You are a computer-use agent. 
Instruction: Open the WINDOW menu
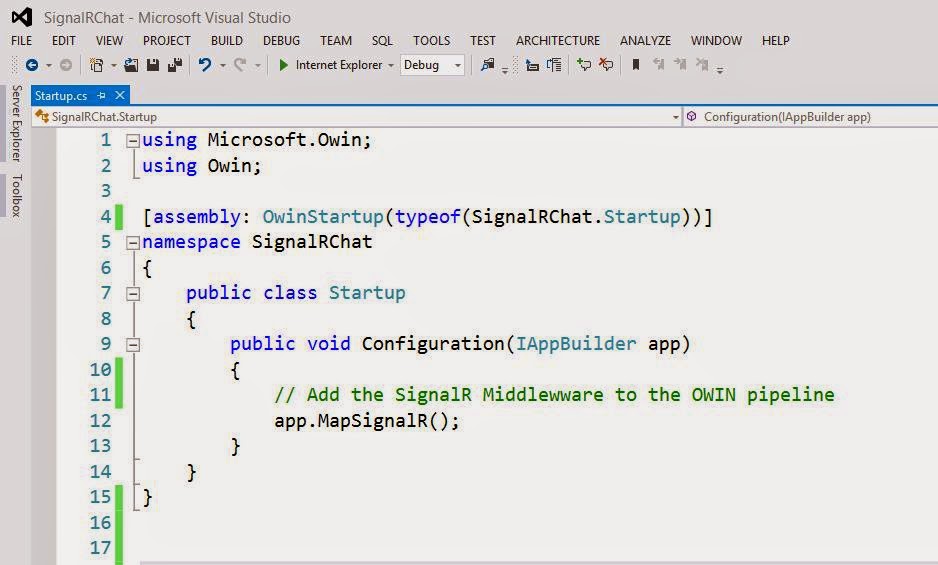coord(716,41)
